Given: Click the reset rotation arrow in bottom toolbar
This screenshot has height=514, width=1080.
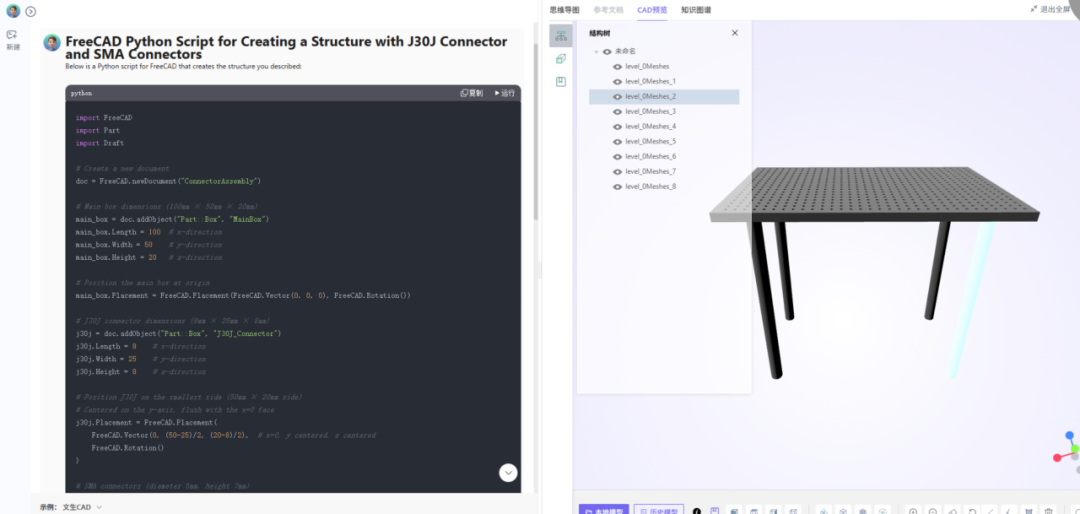Looking at the screenshot, I should (972, 512).
